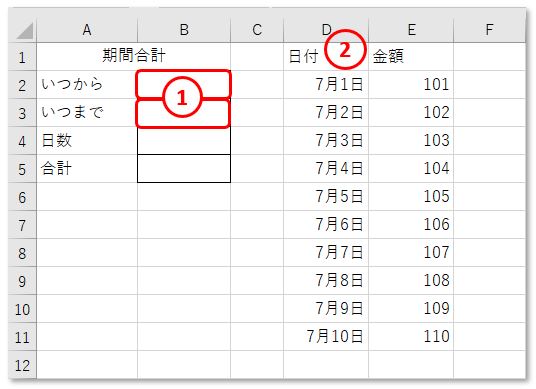
Task: Select the 日数 result cell B4
Action: tap(184, 141)
